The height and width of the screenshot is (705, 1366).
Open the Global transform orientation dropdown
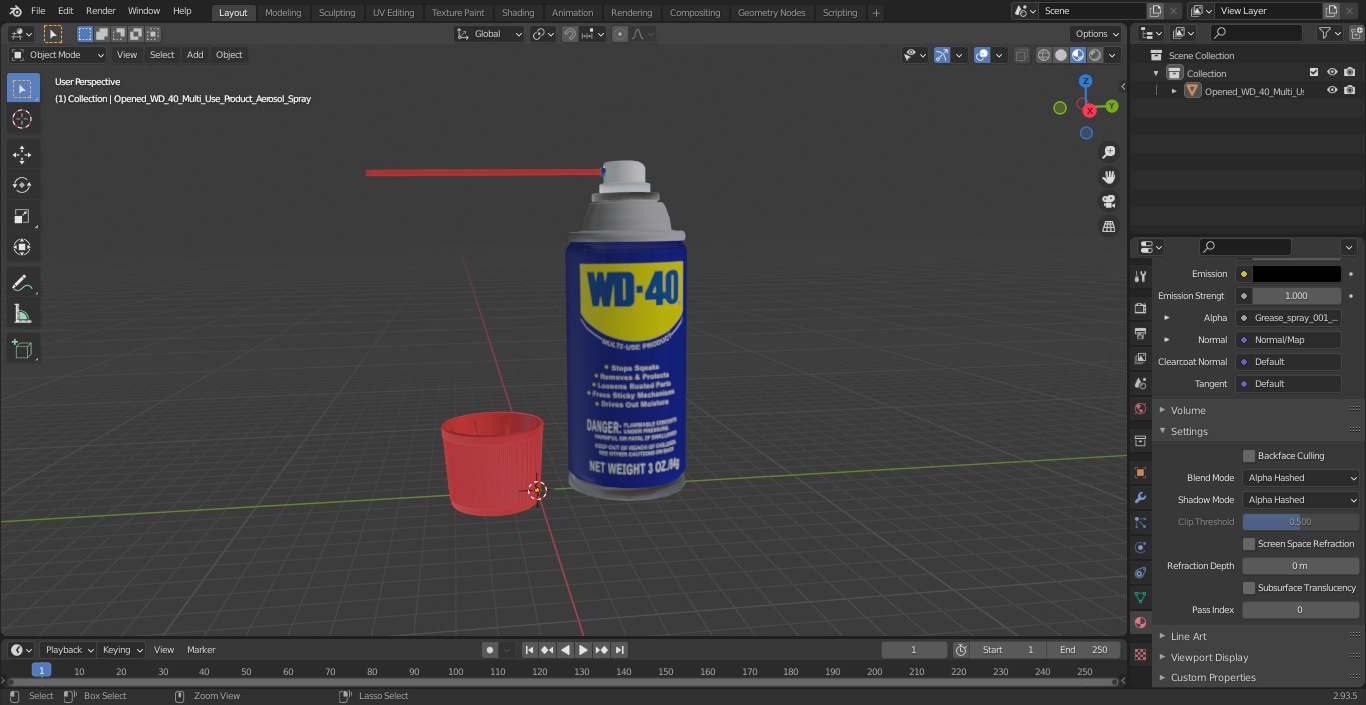pos(490,34)
